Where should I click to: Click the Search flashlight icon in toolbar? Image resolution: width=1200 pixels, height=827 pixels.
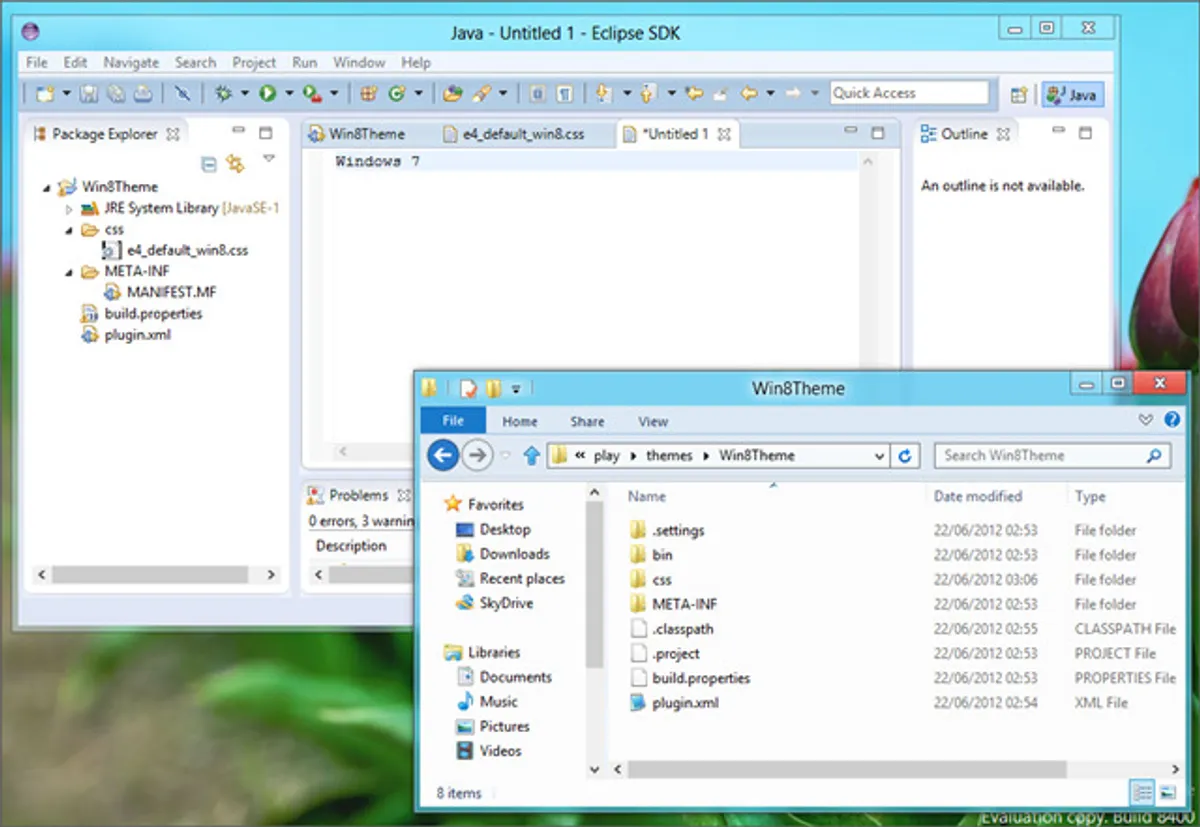coord(481,93)
